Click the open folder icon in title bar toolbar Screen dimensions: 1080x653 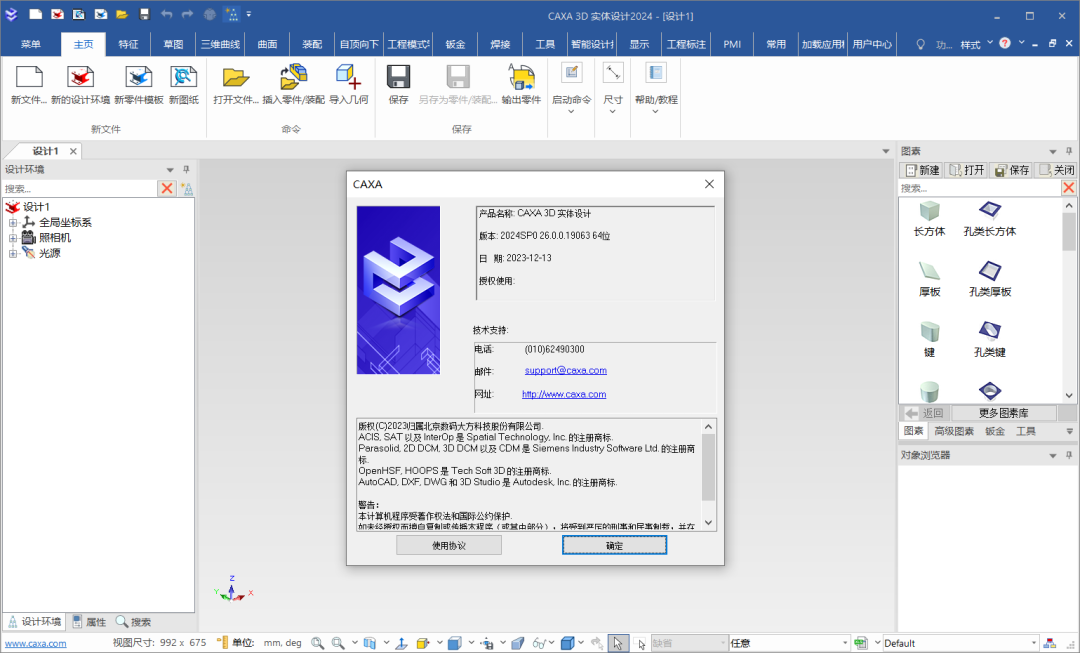122,14
